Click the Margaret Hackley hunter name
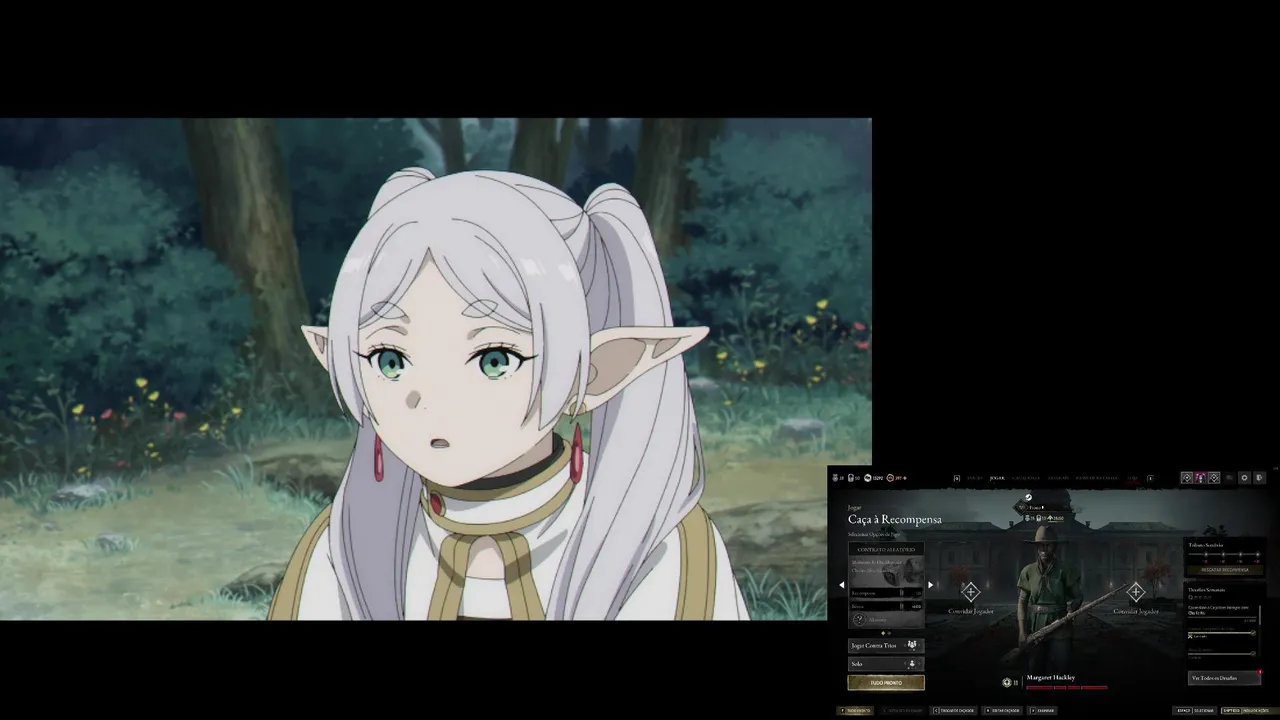Image resolution: width=1280 pixels, height=720 pixels. (x=1051, y=677)
